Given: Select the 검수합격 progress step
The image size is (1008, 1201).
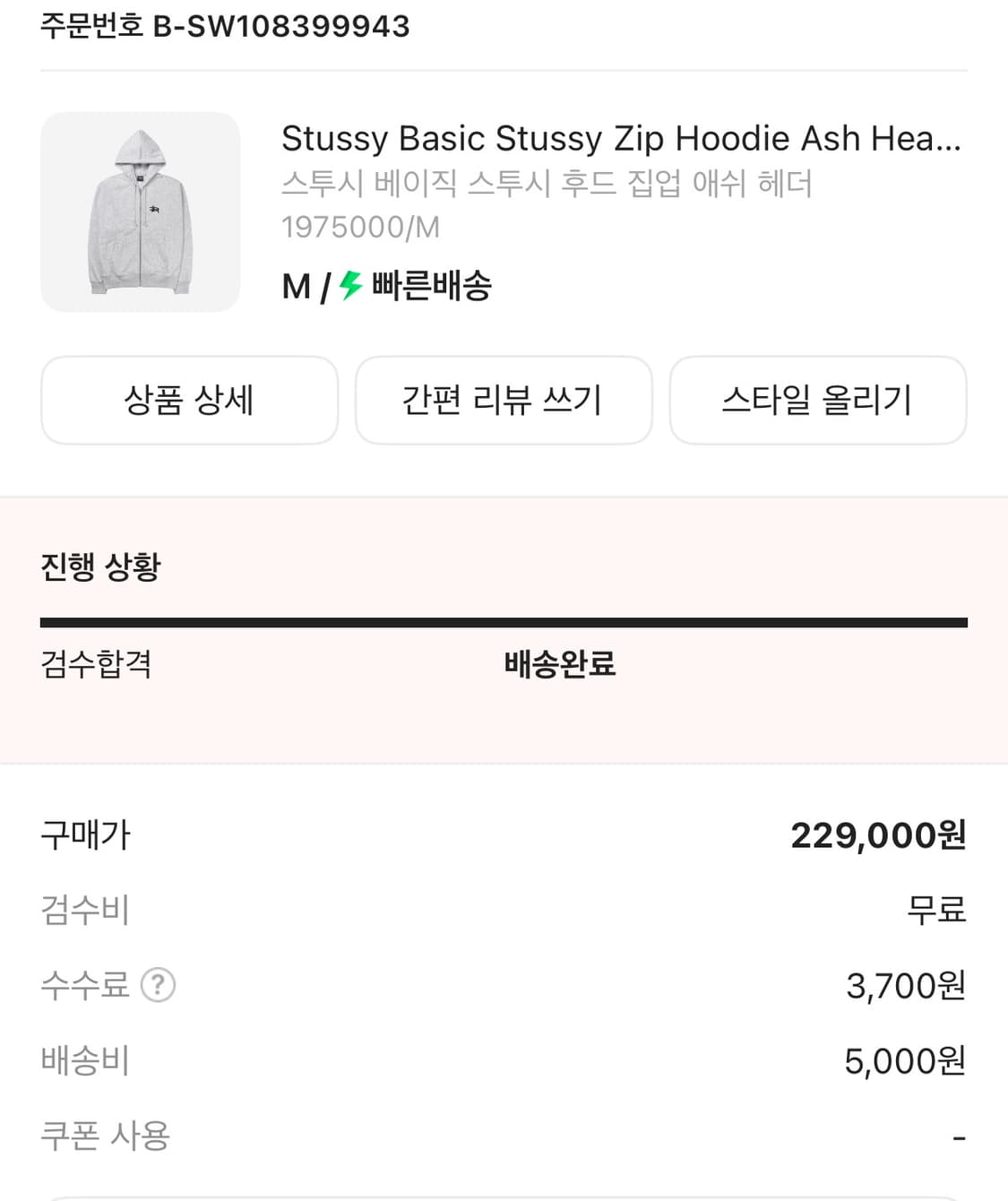Looking at the screenshot, I should click(96, 664).
